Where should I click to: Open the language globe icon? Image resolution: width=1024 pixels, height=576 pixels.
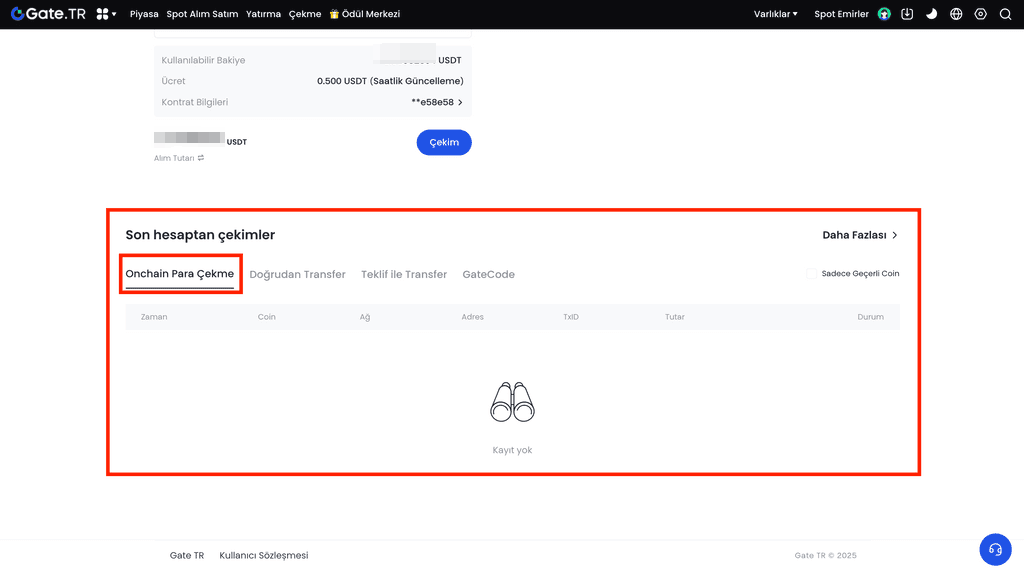(x=956, y=14)
